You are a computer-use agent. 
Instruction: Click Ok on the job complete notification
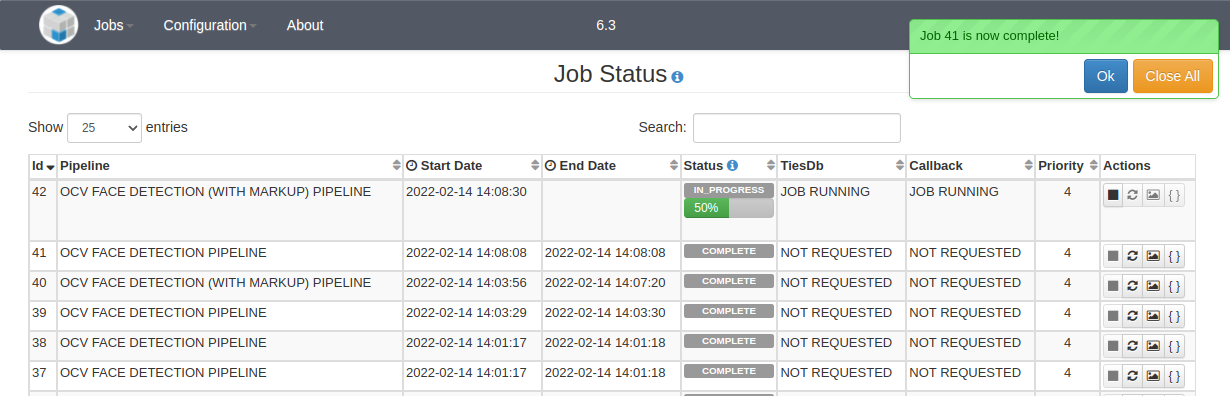1105,76
